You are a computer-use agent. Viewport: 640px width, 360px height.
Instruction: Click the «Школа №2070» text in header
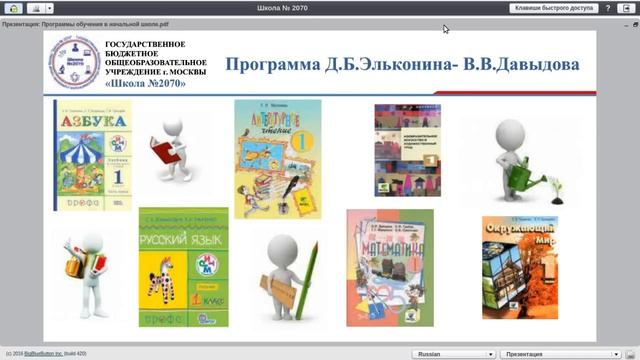[145, 83]
